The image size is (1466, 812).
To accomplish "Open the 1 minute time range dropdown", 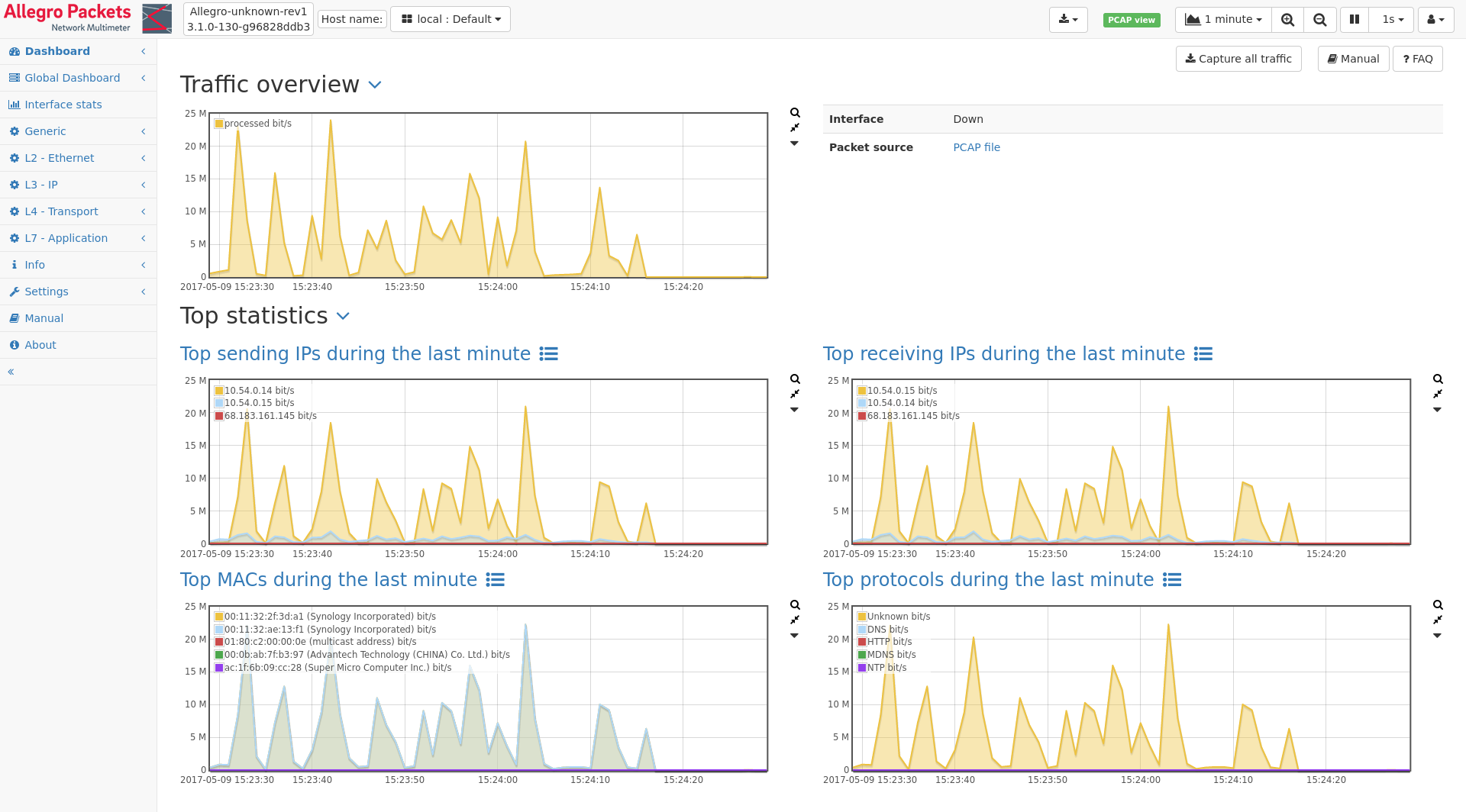I will [1223, 19].
